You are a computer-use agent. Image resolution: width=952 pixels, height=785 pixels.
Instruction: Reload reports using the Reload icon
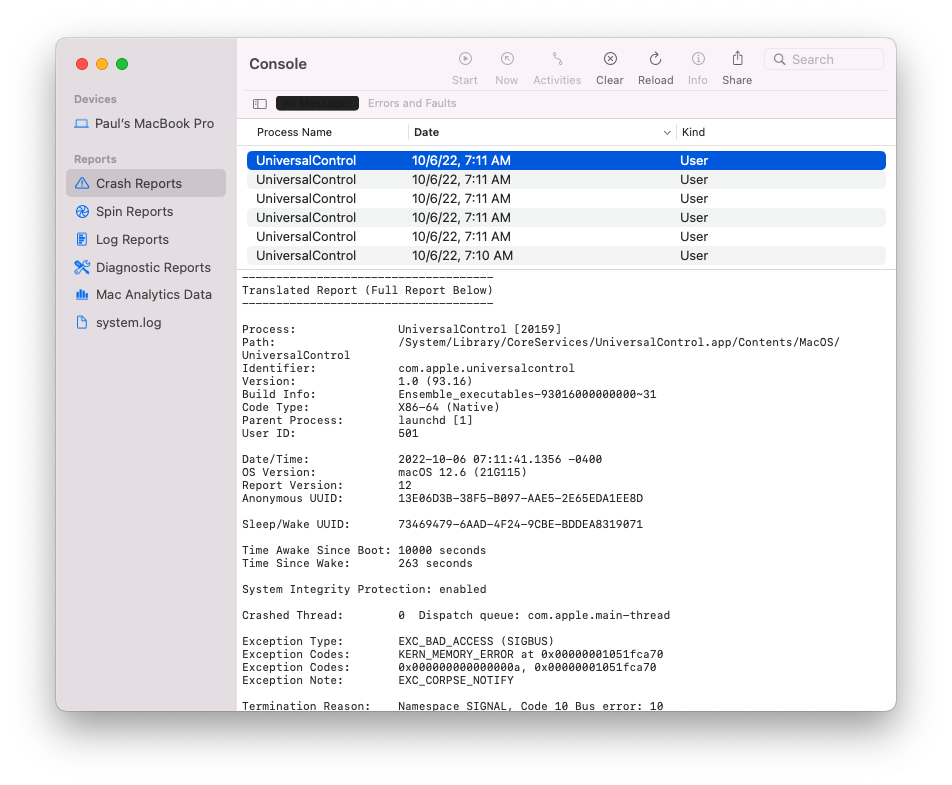[655, 59]
